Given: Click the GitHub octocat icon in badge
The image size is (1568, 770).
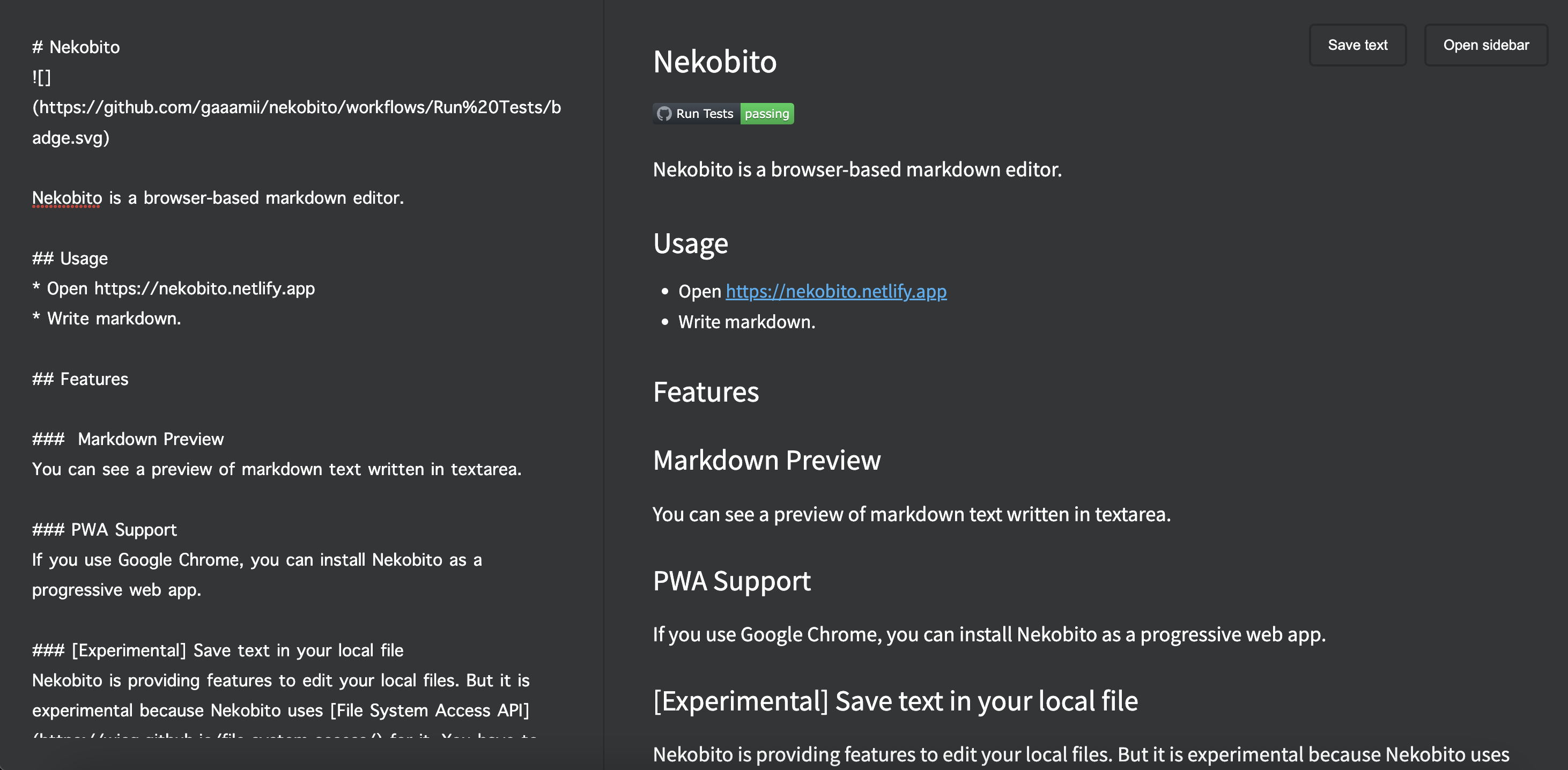Looking at the screenshot, I should pyautogui.click(x=664, y=114).
